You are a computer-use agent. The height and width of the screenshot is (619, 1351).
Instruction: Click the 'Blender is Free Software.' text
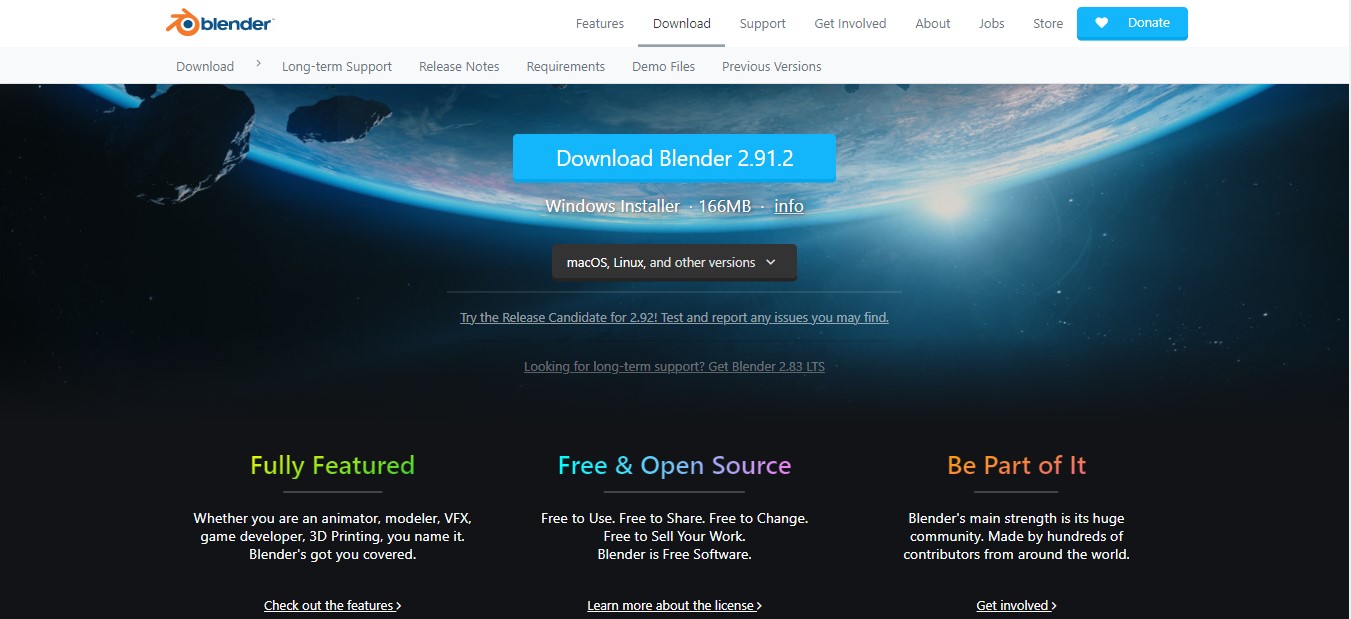click(674, 554)
